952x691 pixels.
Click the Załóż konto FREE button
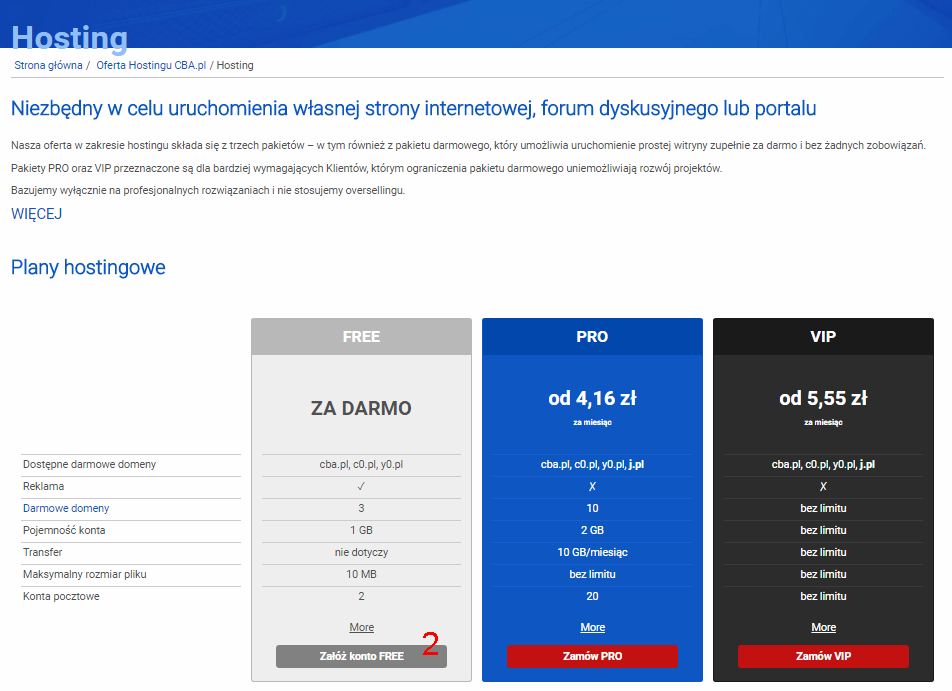tap(361, 656)
